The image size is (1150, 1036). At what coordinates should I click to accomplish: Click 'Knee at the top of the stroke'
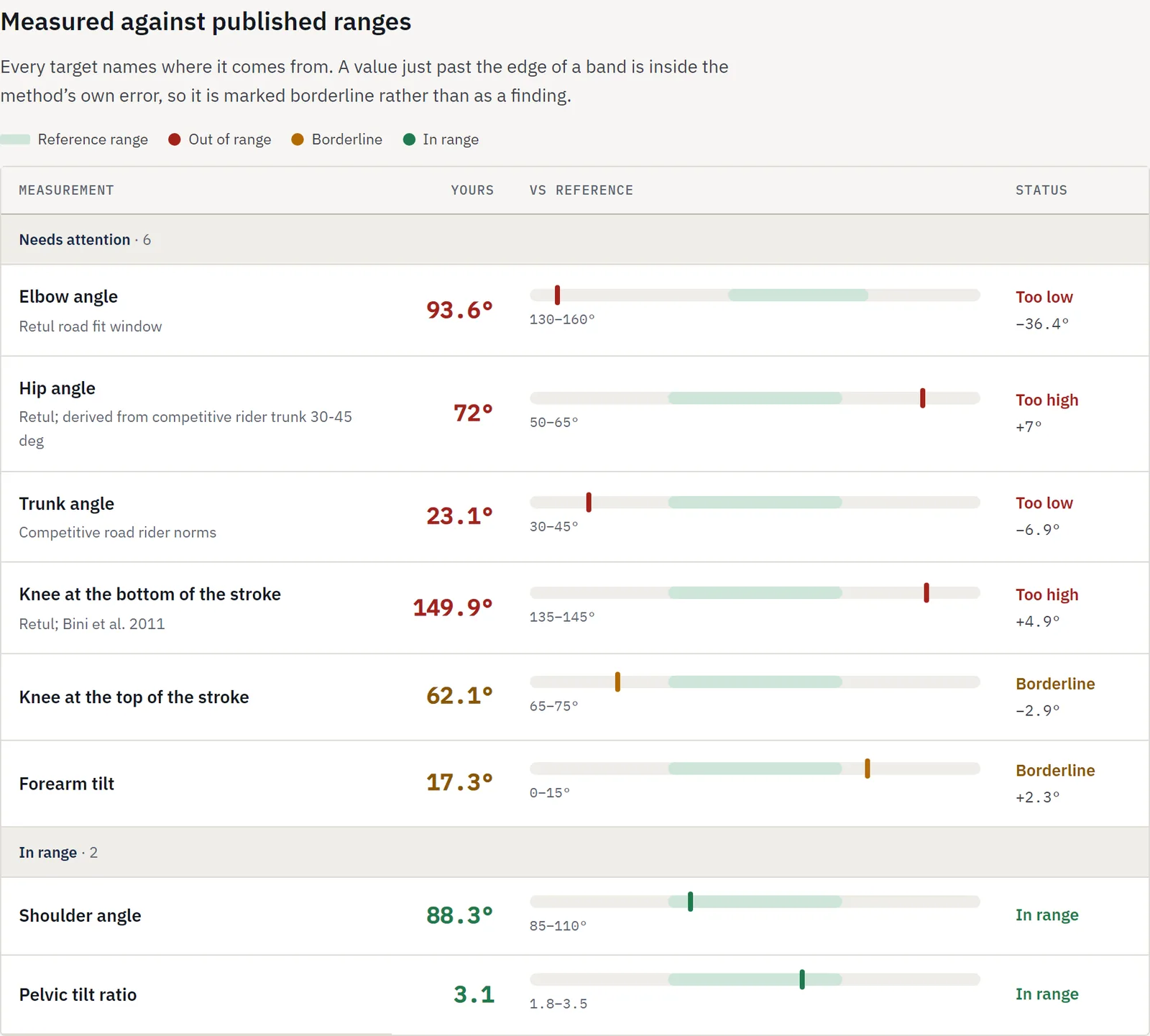click(134, 697)
